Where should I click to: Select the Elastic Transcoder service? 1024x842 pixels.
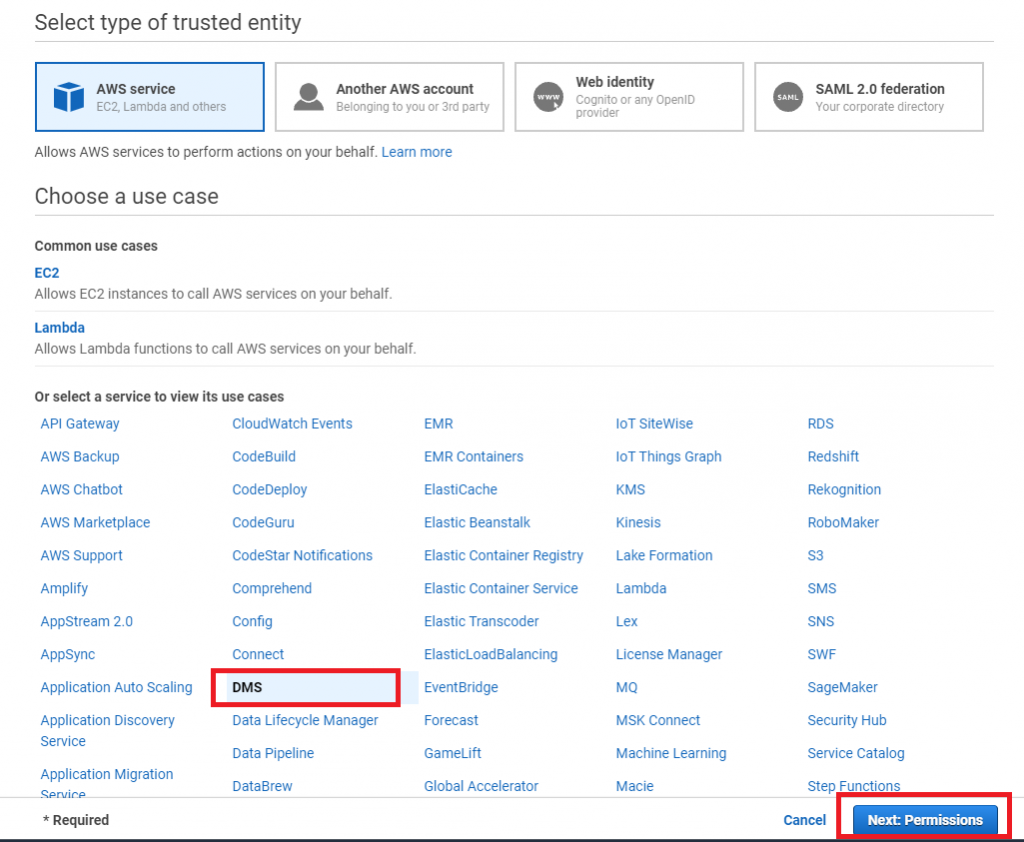[x=481, y=621]
